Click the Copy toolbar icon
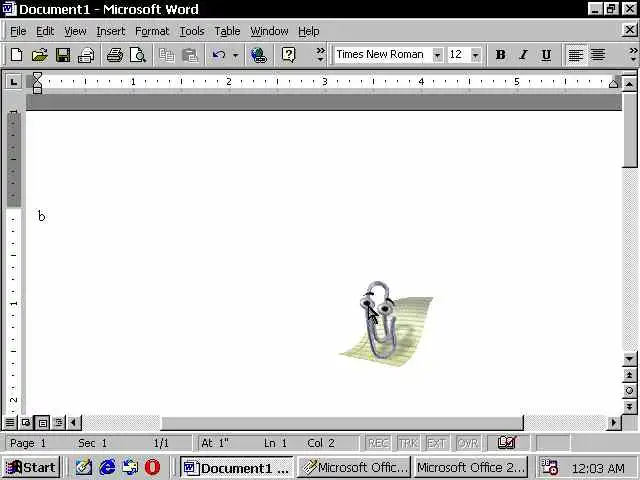The image size is (640, 480). coord(167,55)
